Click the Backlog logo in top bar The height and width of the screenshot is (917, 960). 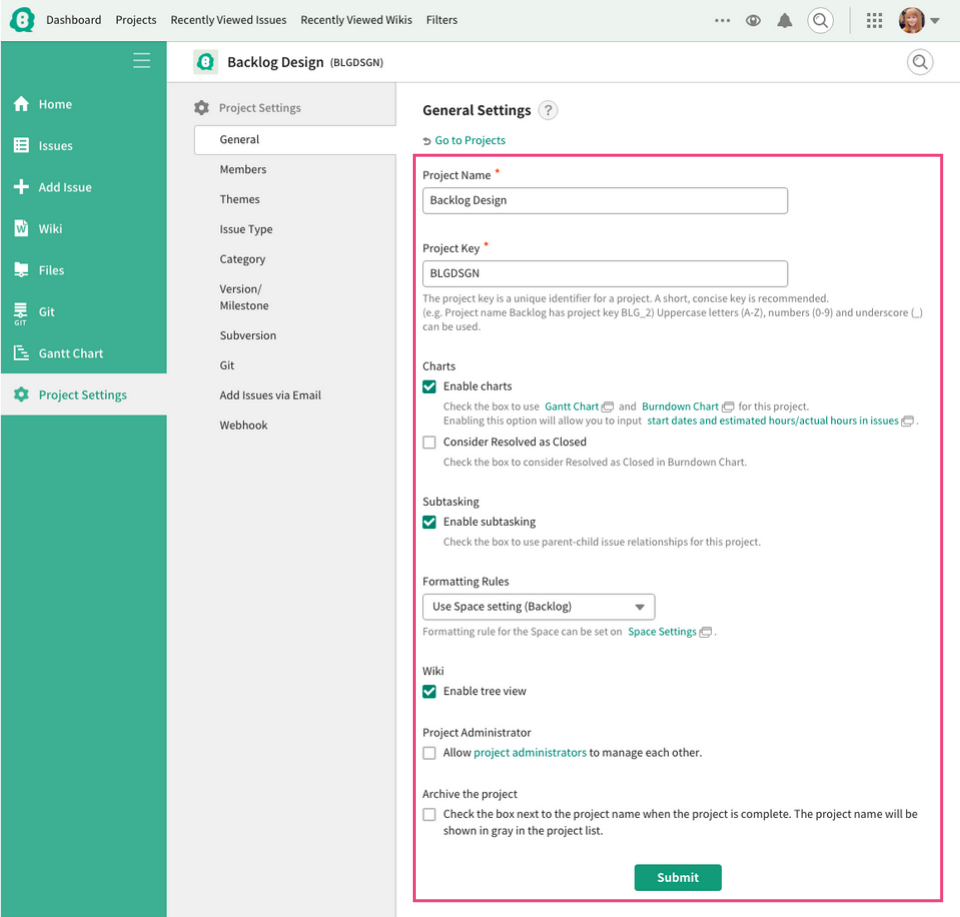click(x=22, y=20)
